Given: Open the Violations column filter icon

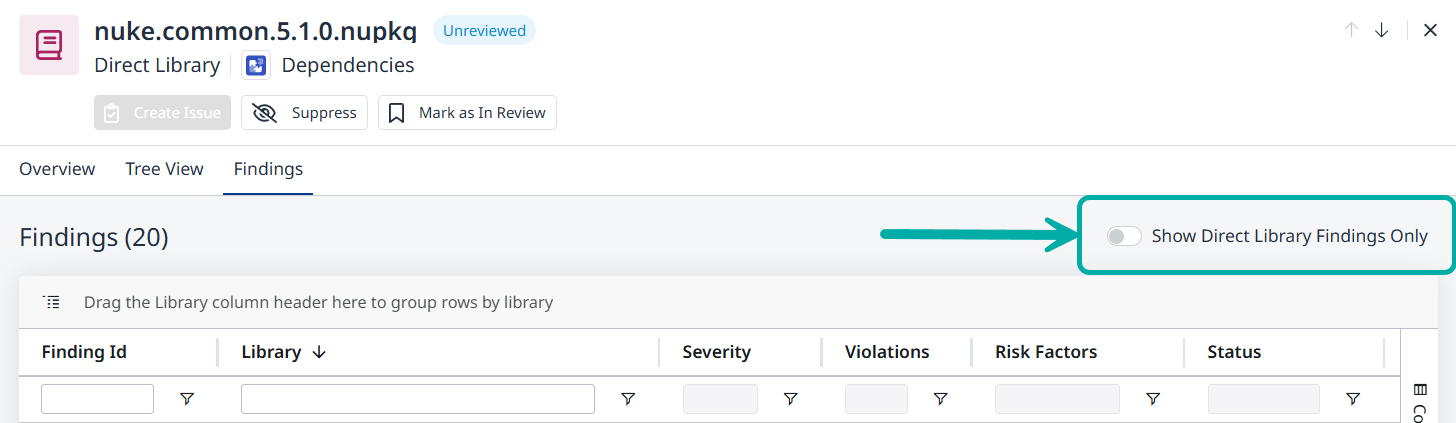Looking at the screenshot, I should click(x=940, y=399).
